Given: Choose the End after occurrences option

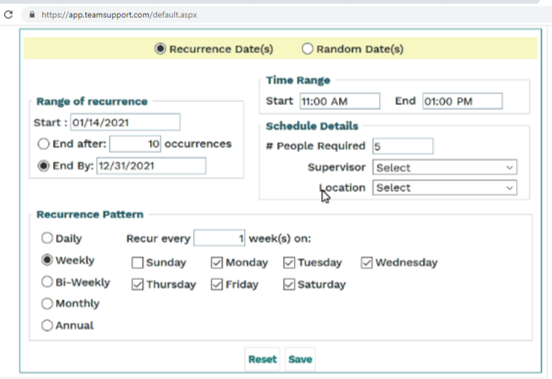Looking at the screenshot, I should click(x=43, y=144).
